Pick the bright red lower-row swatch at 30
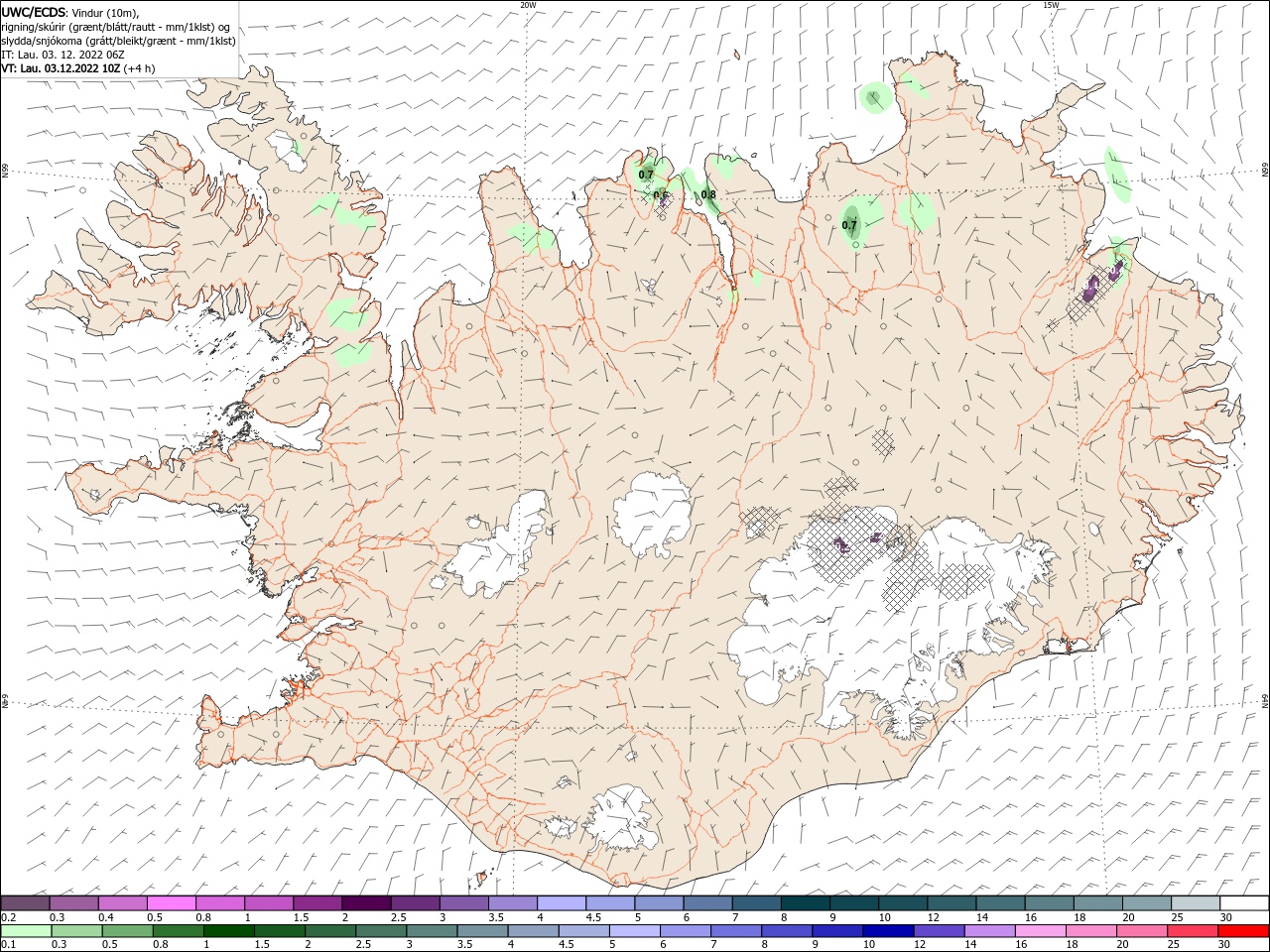This screenshot has height=952, width=1270. pos(1243,931)
